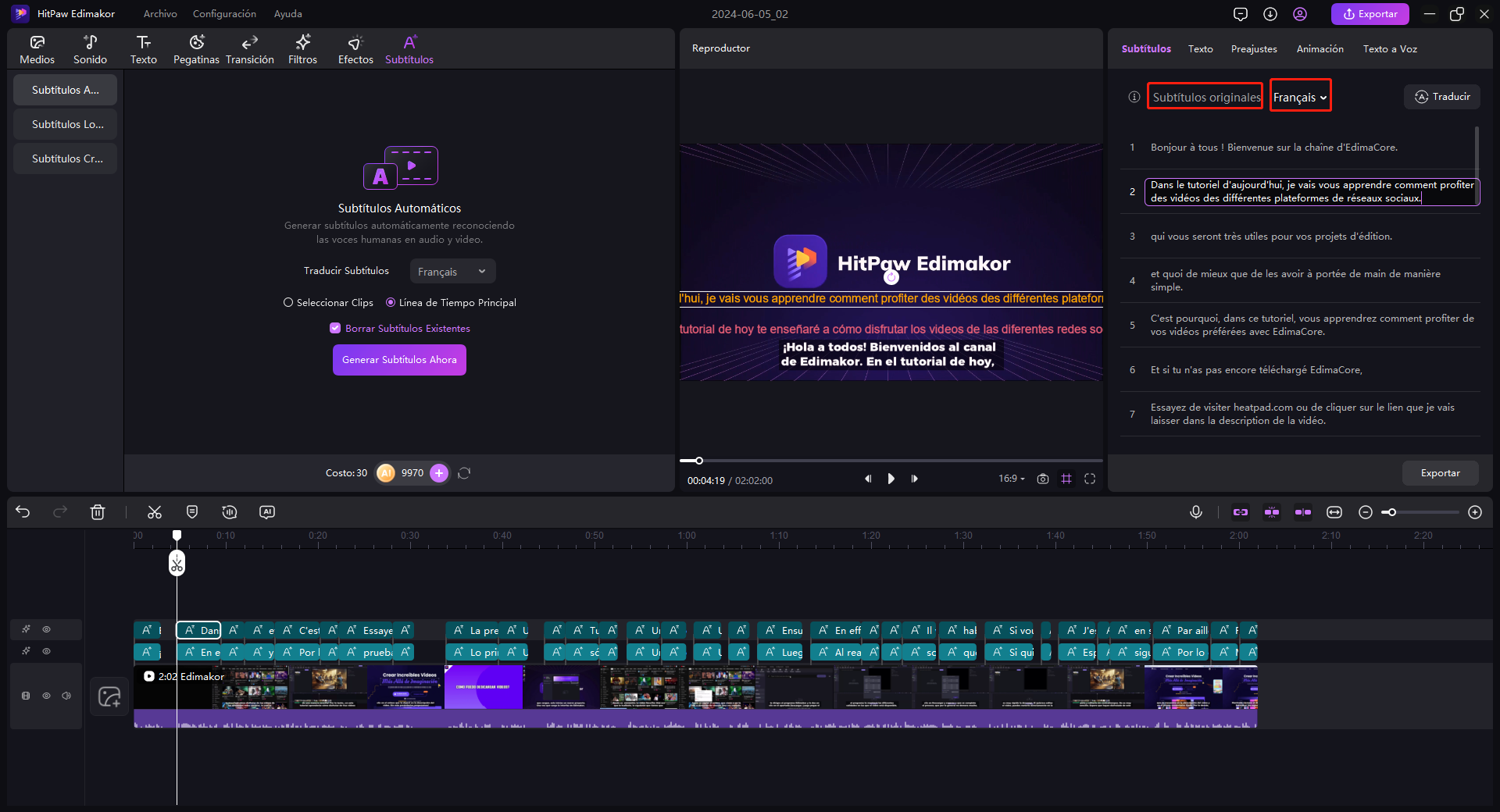Screen dimensions: 1500x812
Task: Play the video preview
Action: (x=891, y=479)
